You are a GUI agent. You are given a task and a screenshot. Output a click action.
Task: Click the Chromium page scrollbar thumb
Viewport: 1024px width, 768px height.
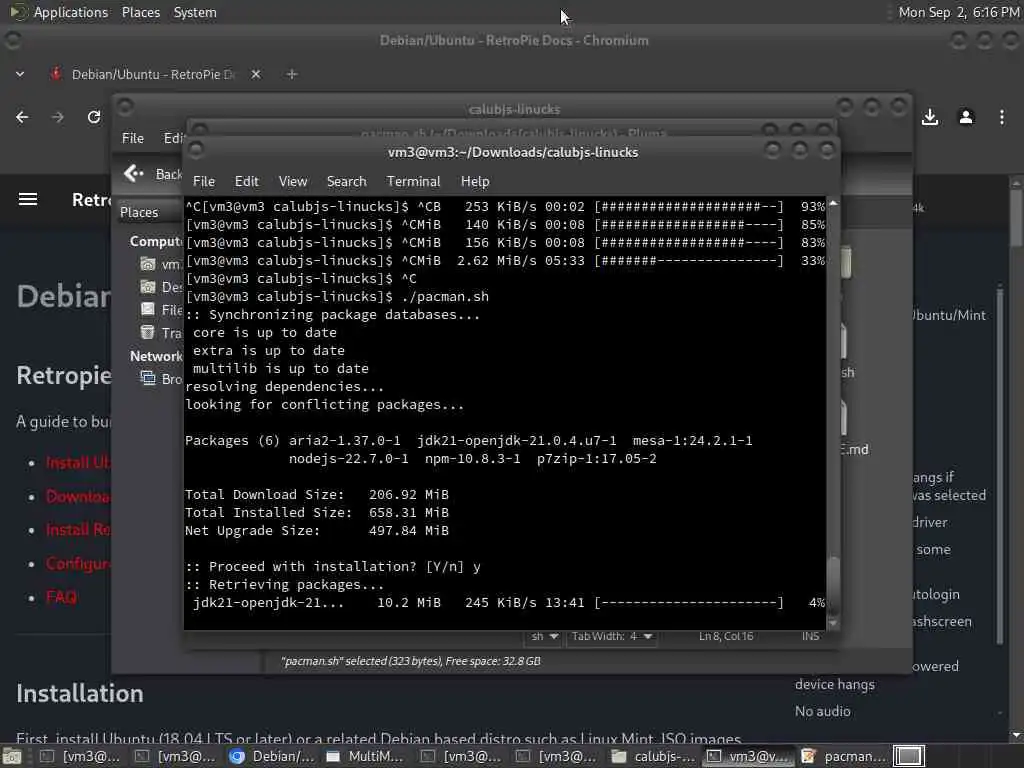click(x=1016, y=217)
